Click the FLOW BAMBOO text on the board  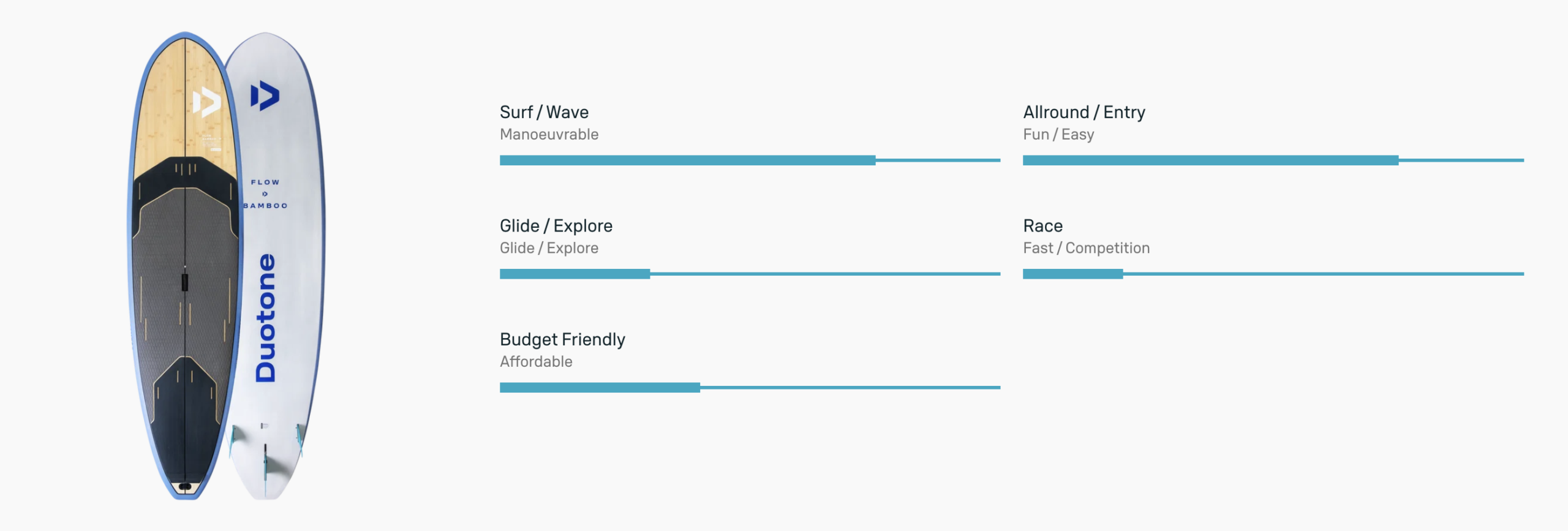265,194
